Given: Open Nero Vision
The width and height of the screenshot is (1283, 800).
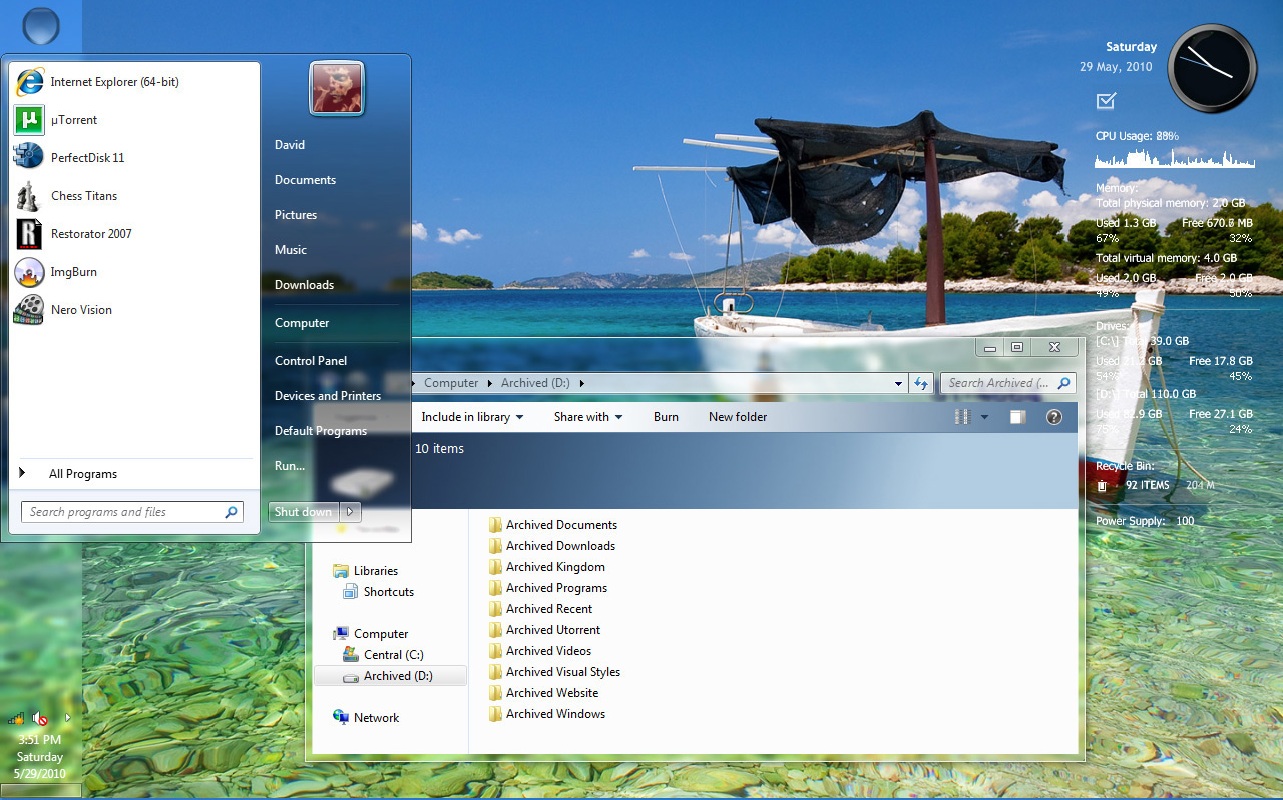Looking at the screenshot, I should point(80,310).
